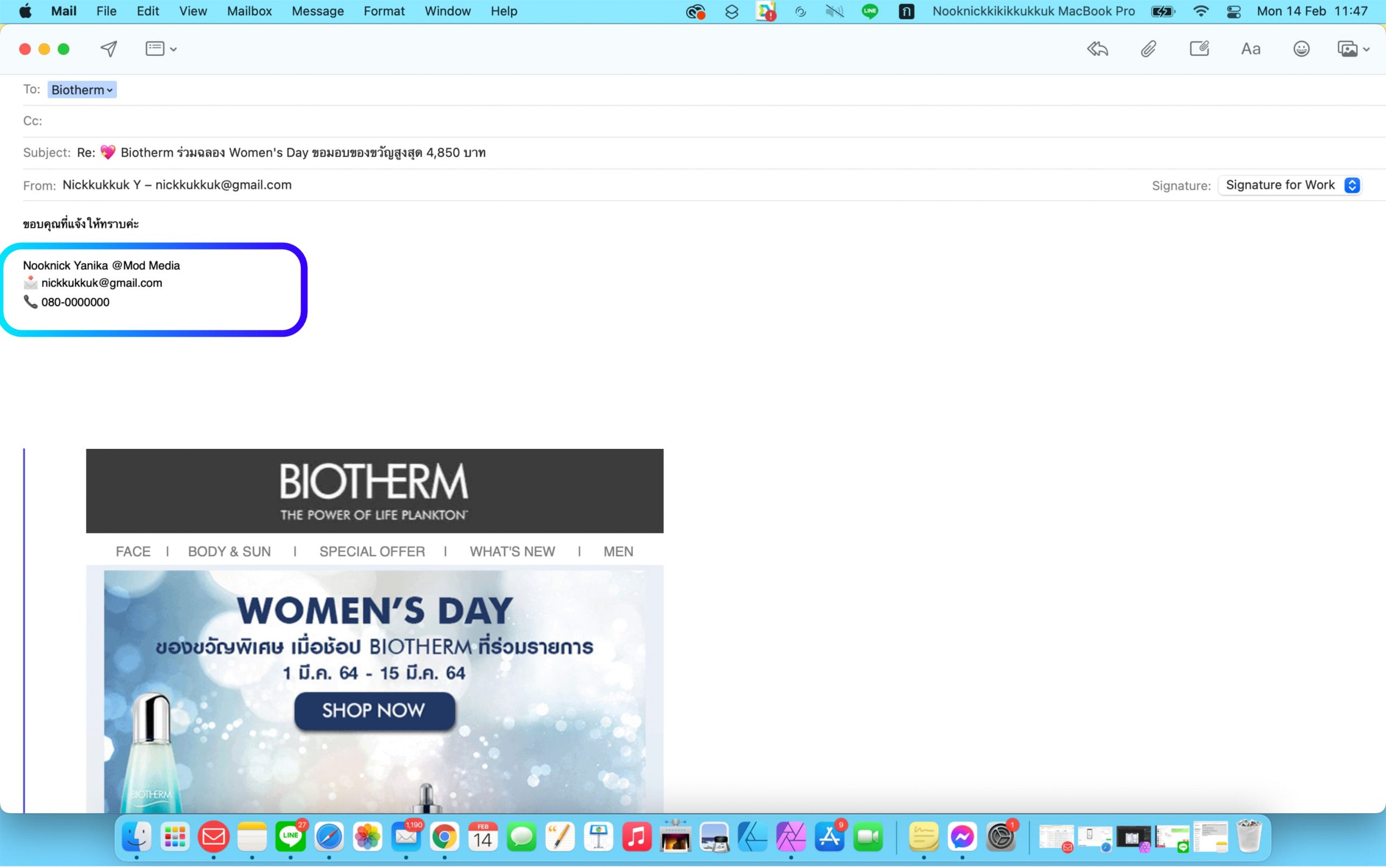Click the SPECIAL OFFER link
This screenshot has height=868, width=1386.
(x=372, y=551)
